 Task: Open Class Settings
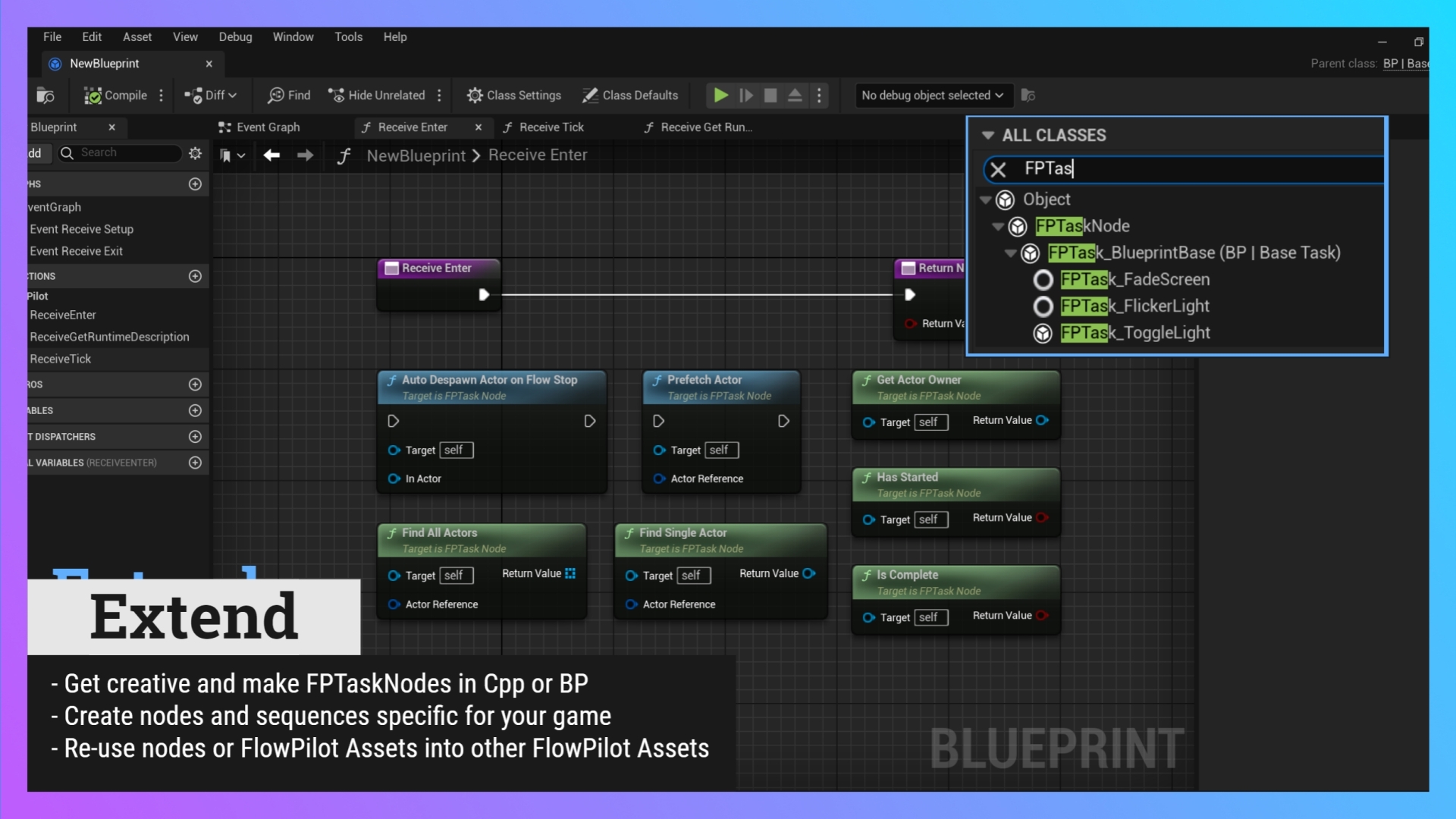(x=514, y=96)
